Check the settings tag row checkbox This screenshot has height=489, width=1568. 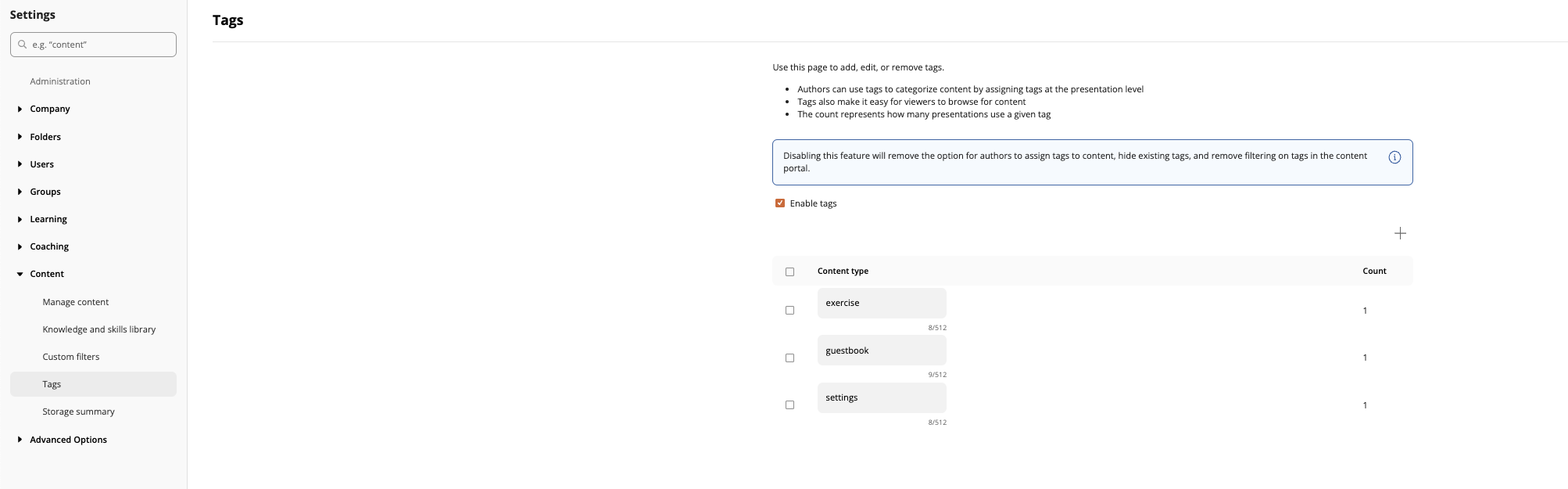tap(789, 405)
